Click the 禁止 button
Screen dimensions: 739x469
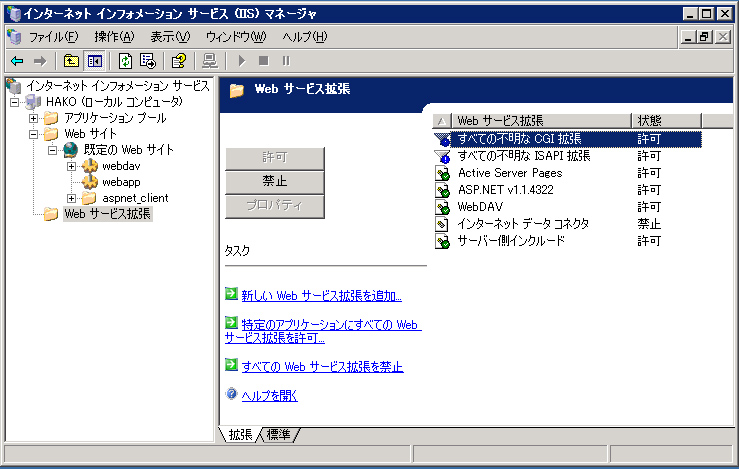click(x=275, y=181)
